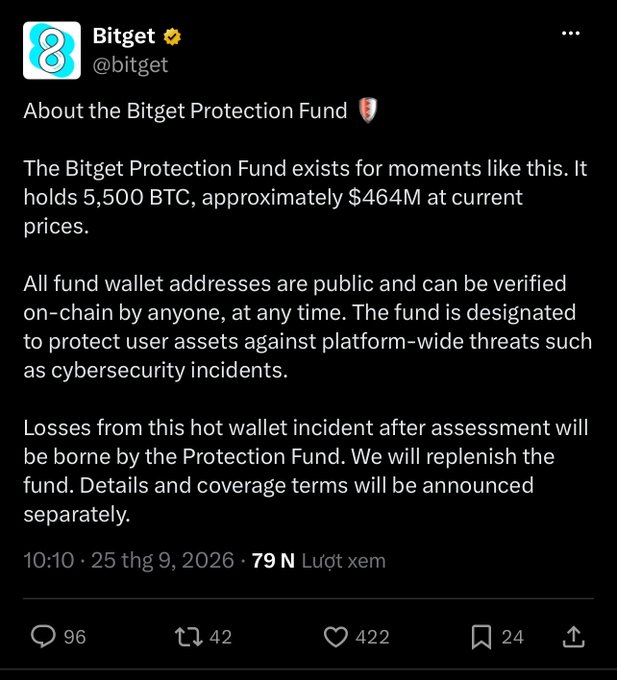Click the 42 reposts count
Viewport: 617px width, 680px height.
[x=220, y=637]
